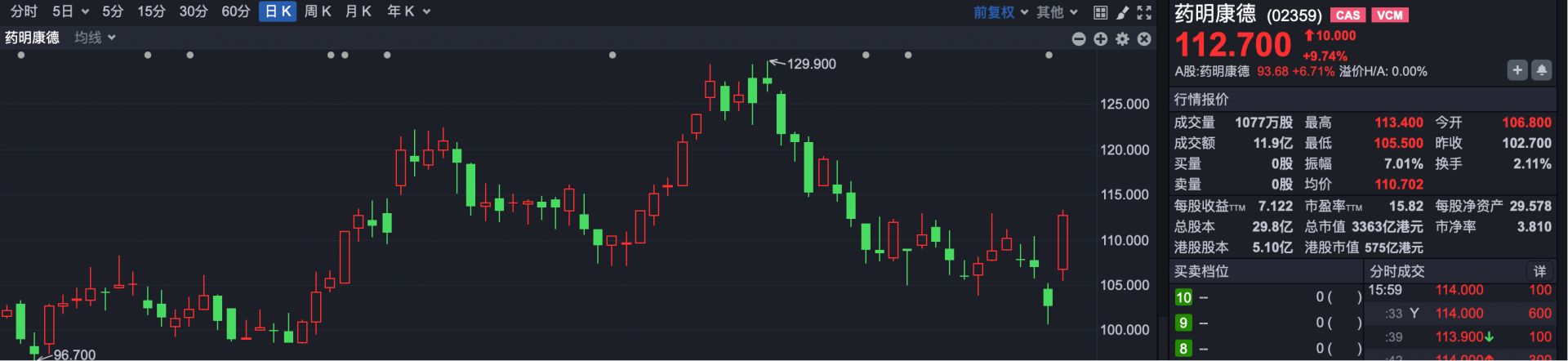Image resolution: width=1568 pixels, height=361 pixels.
Task: Click the A股:药明康德 linked quote
Action: pyautogui.click(x=1212, y=72)
